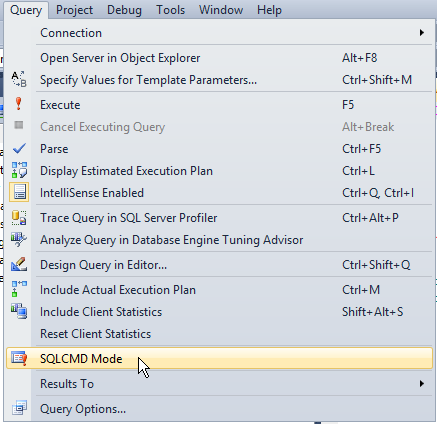Click the Ctrl+L shortcut text
The width and height of the screenshot is (437, 424).
[358, 171]
